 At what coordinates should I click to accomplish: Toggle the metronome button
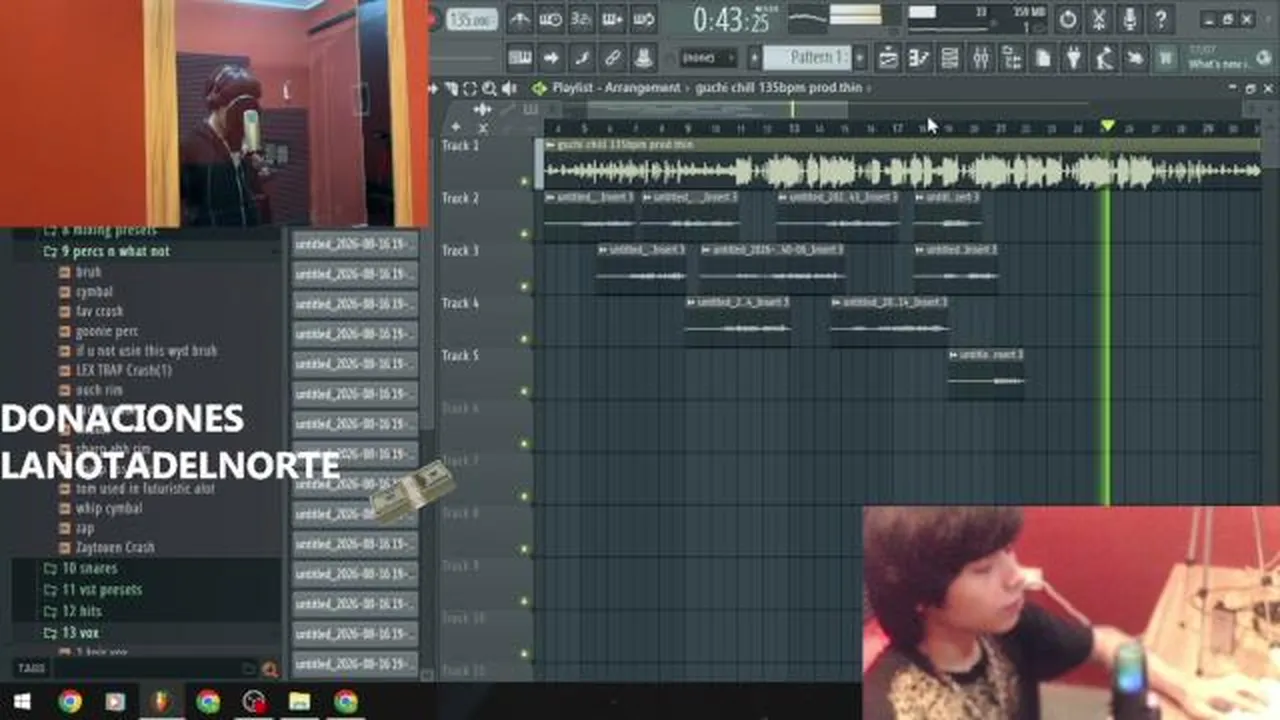(x=520, y=19)
